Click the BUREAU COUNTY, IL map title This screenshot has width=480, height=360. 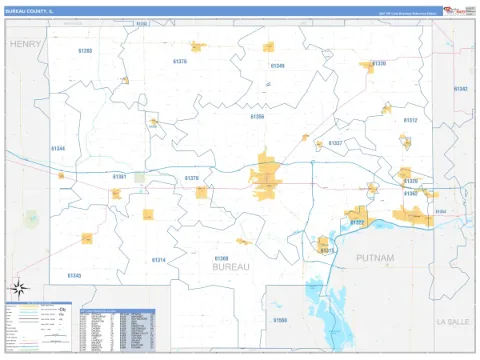tap(29, 11)
